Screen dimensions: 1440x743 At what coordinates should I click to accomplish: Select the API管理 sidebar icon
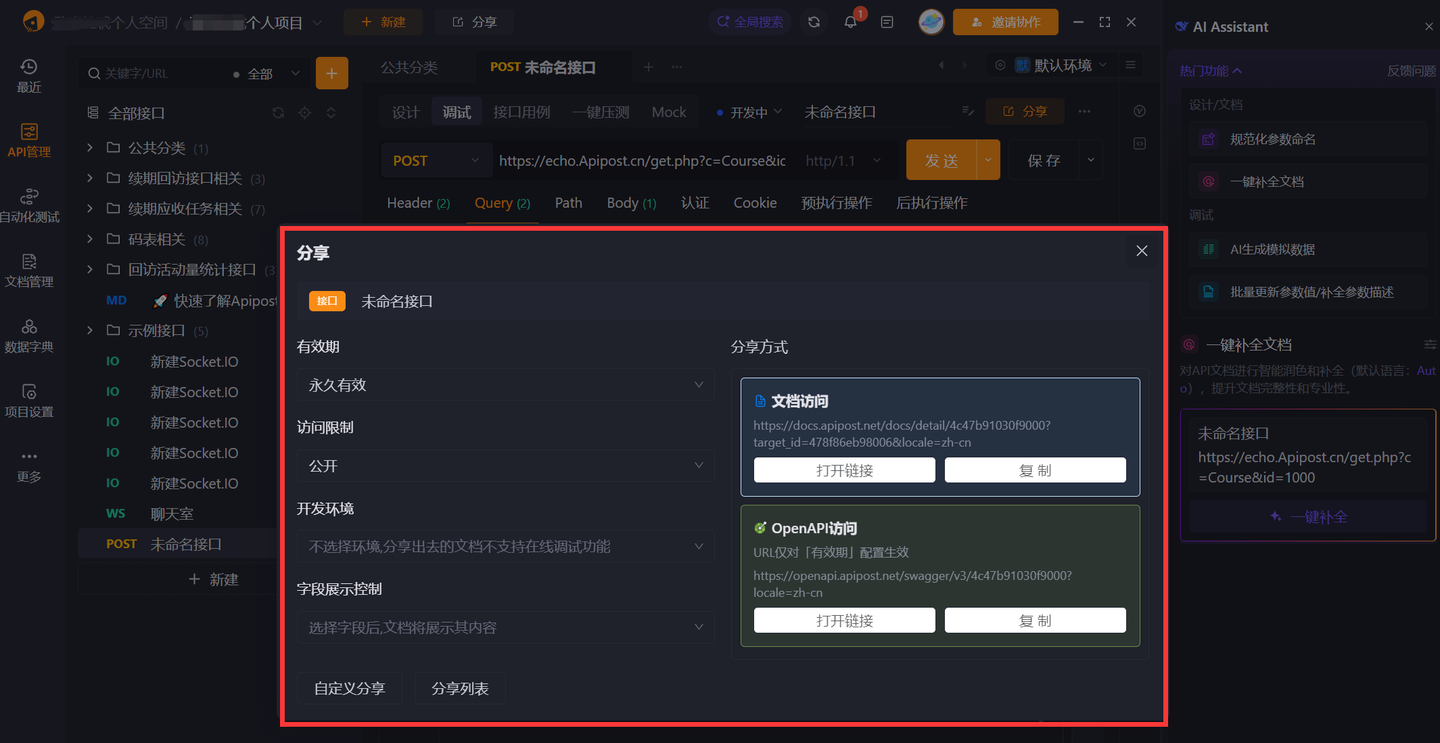point(29,141)
